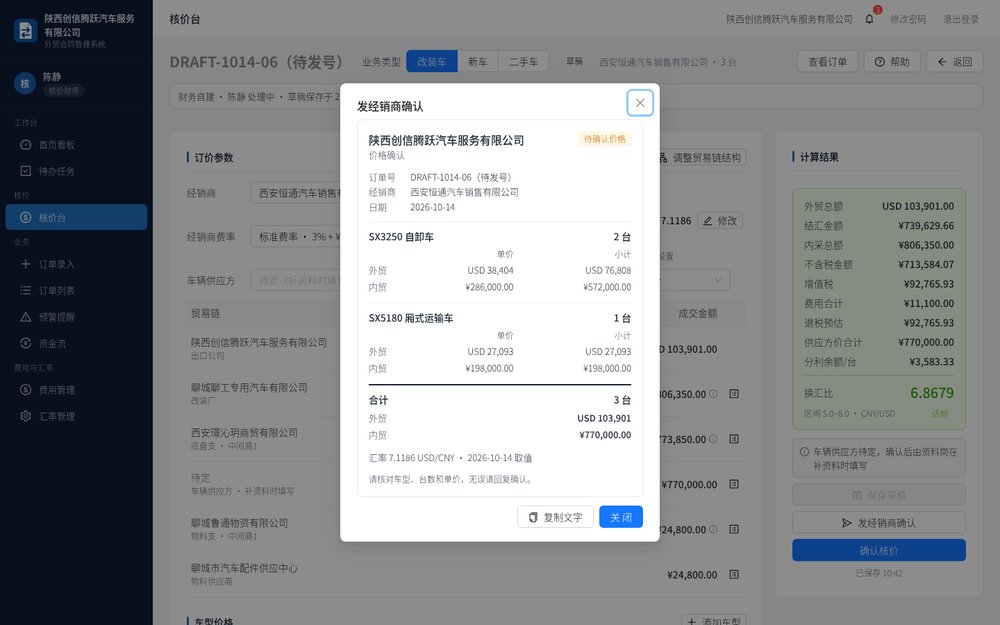This screenshot has width=1000, height=625.
Task: Click the info icon beside 73,850.00 amount
Action: (713, 439)
